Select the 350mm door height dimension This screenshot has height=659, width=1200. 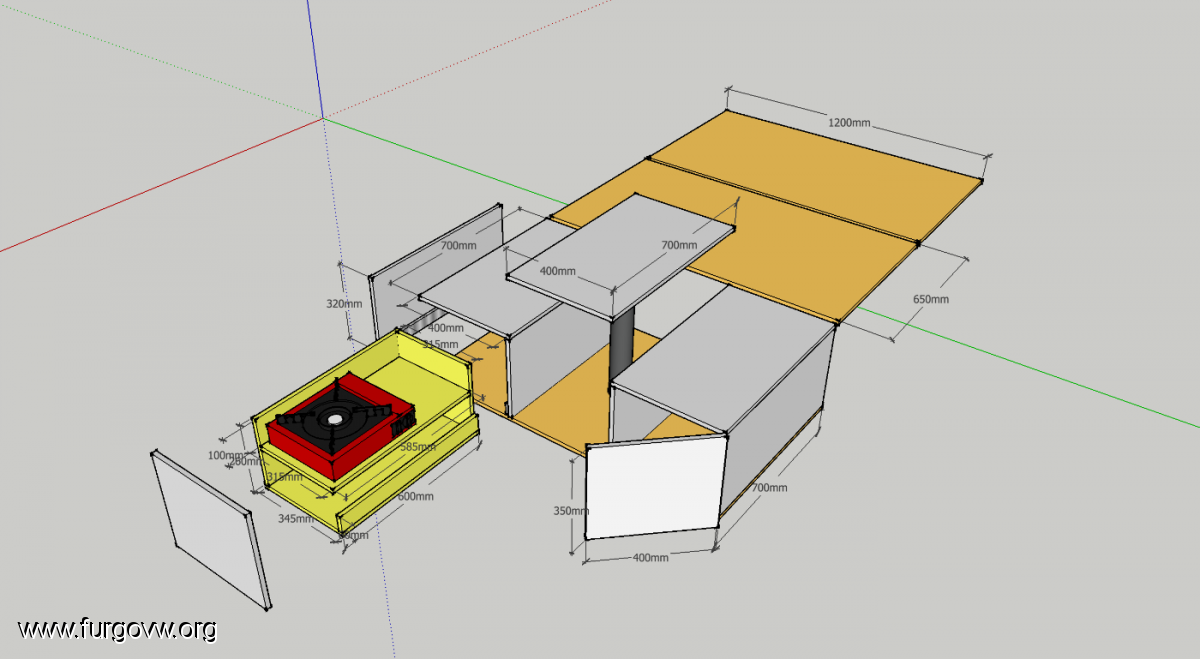pos(572,511)
